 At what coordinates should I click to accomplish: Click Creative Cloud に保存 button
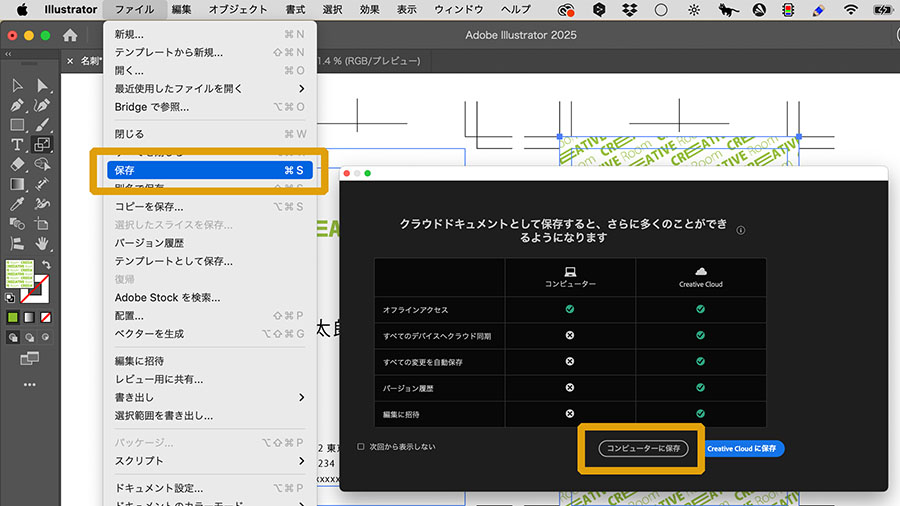tap(742, 448)
